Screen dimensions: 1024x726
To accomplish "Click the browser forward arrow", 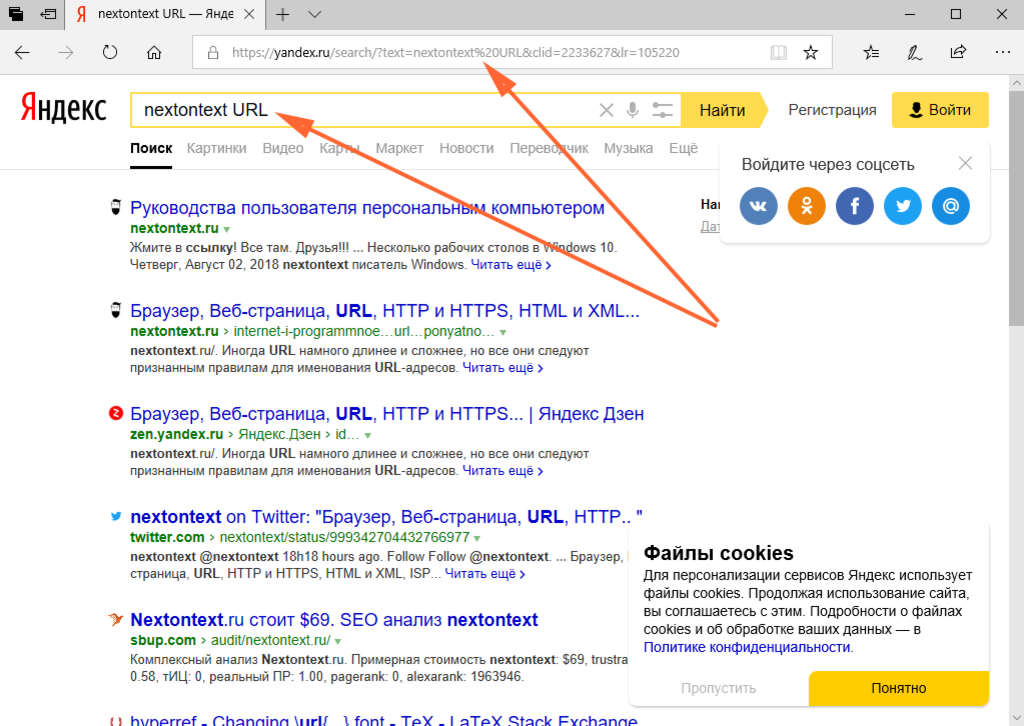I will click(x=66, y=52).
